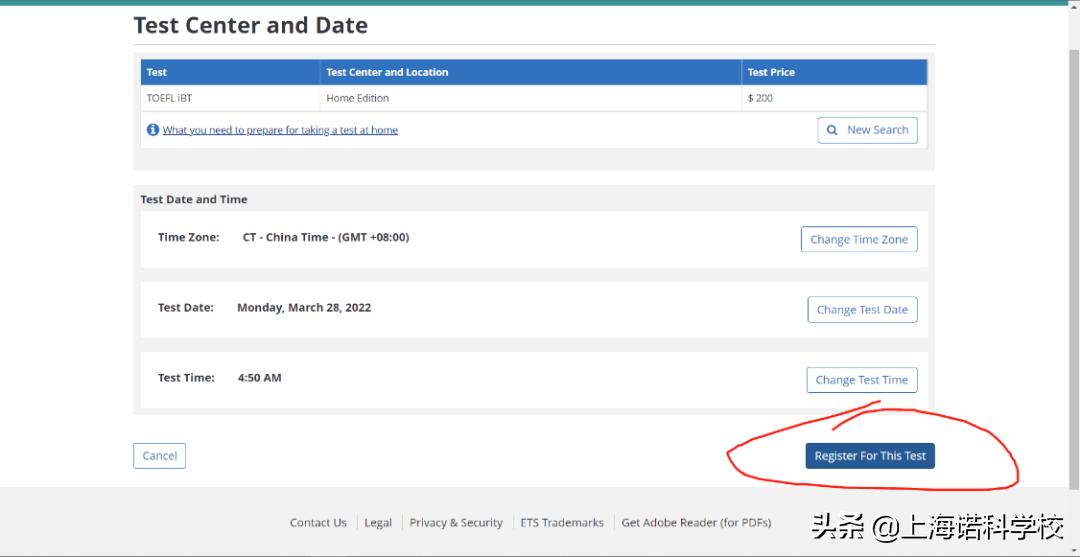Open ETS Trademarks link
Screen dimensions: 1080x557
(x=562, y=523)
